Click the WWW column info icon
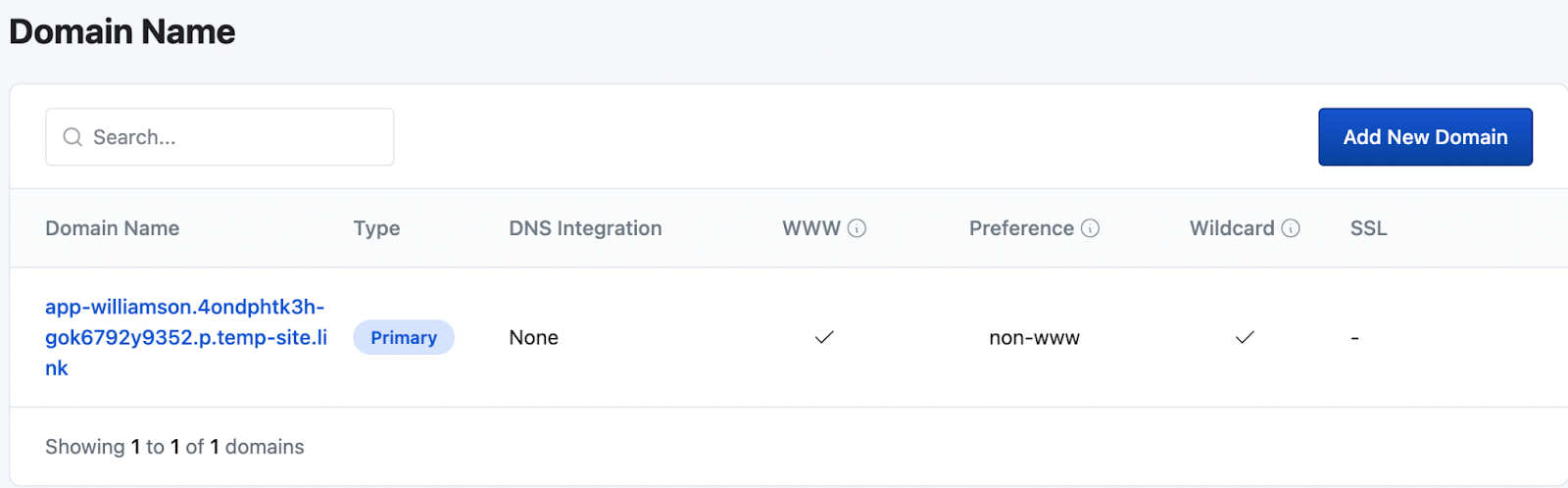Image resolution: width=1568 pixels, height=488 pixels. [x=857, y=228]
